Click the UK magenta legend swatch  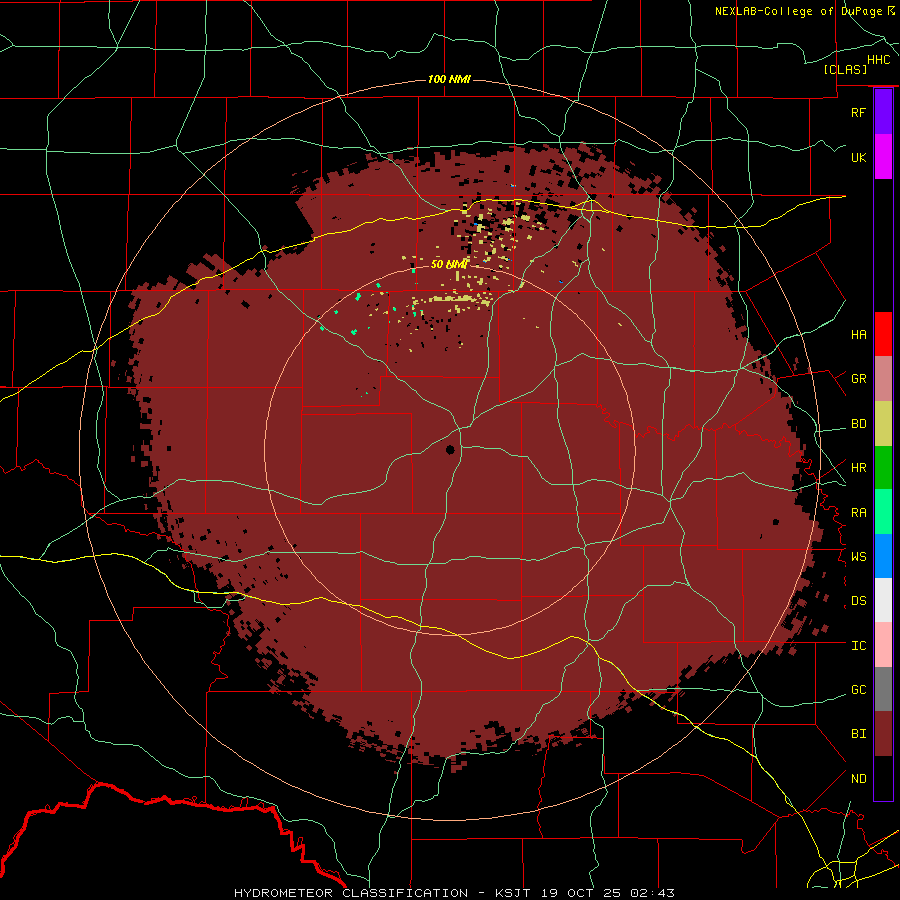(883, 157)
